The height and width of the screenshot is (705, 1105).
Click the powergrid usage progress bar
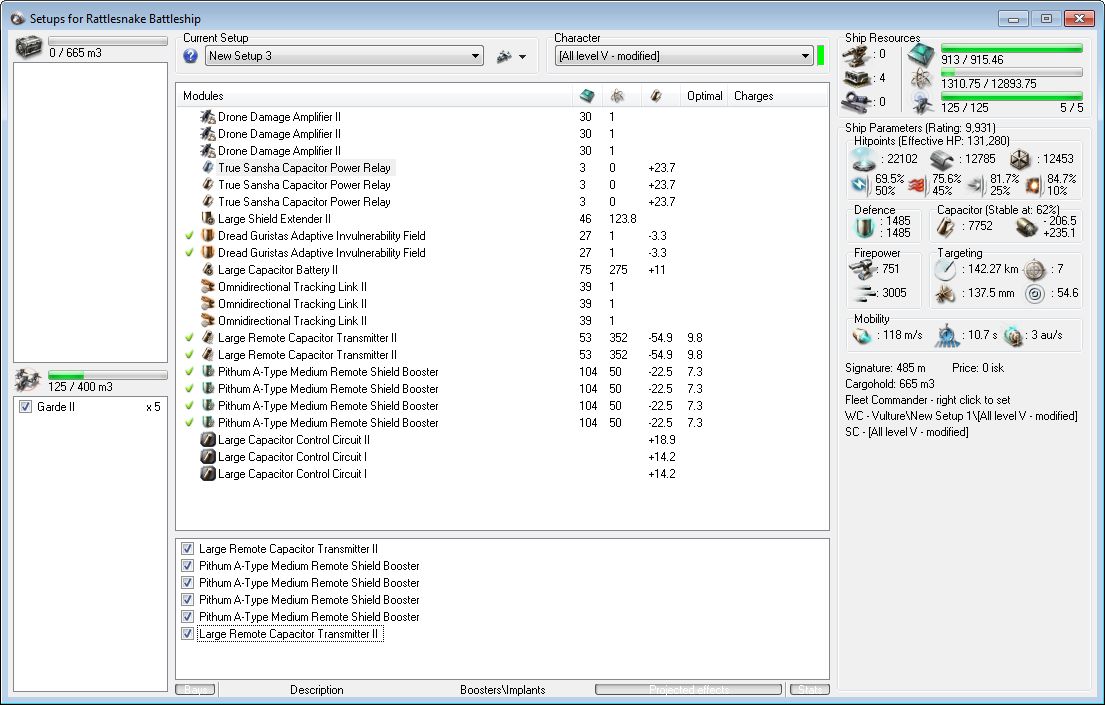1011,73
